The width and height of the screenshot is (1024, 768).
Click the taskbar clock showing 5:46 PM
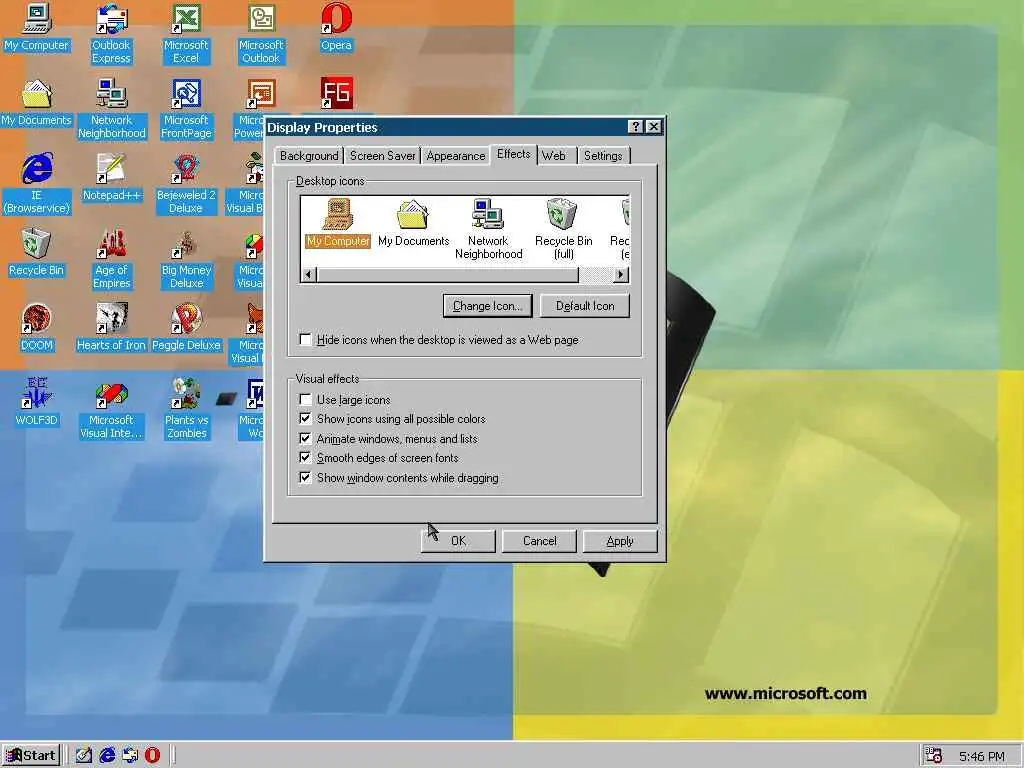pos(982,756)
